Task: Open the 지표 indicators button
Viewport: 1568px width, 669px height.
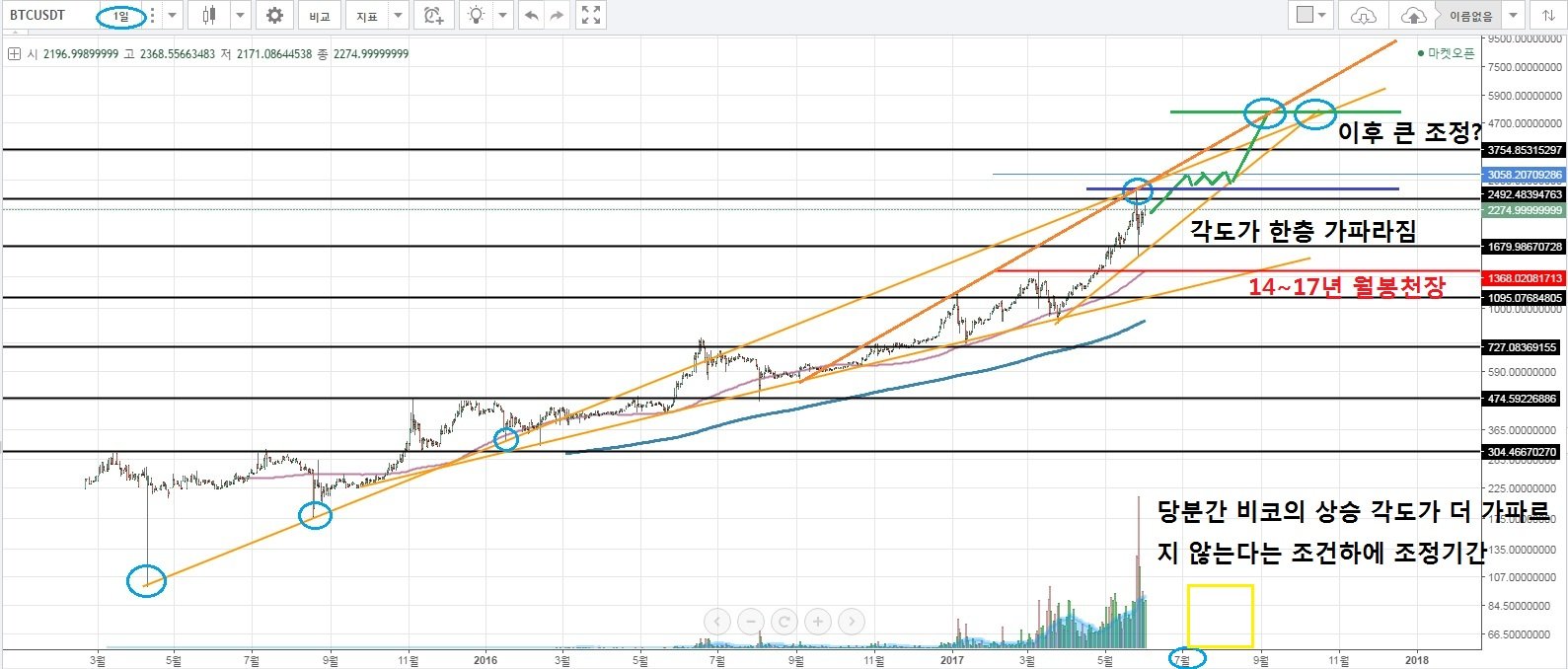Action: click(x=367, y=16)
